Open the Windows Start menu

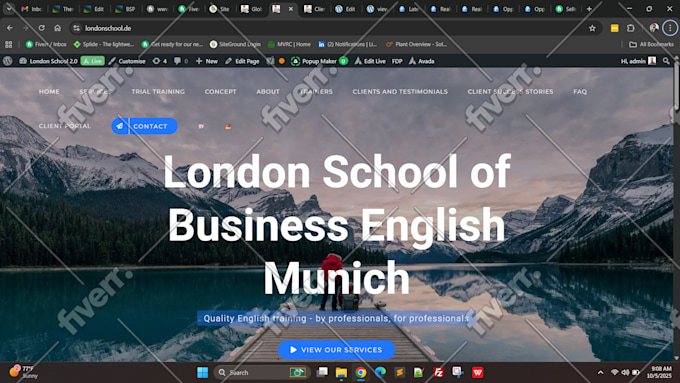pyautogui.click(x=203, y=372)
